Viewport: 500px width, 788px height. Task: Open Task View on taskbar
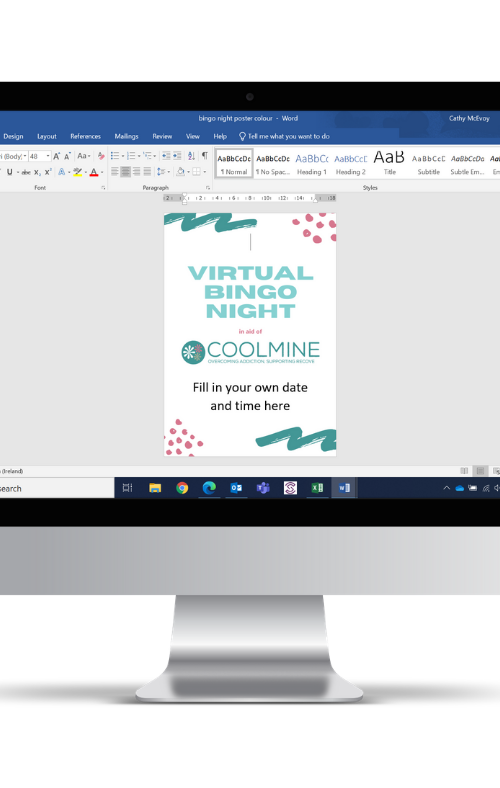(x=128, y=487)
